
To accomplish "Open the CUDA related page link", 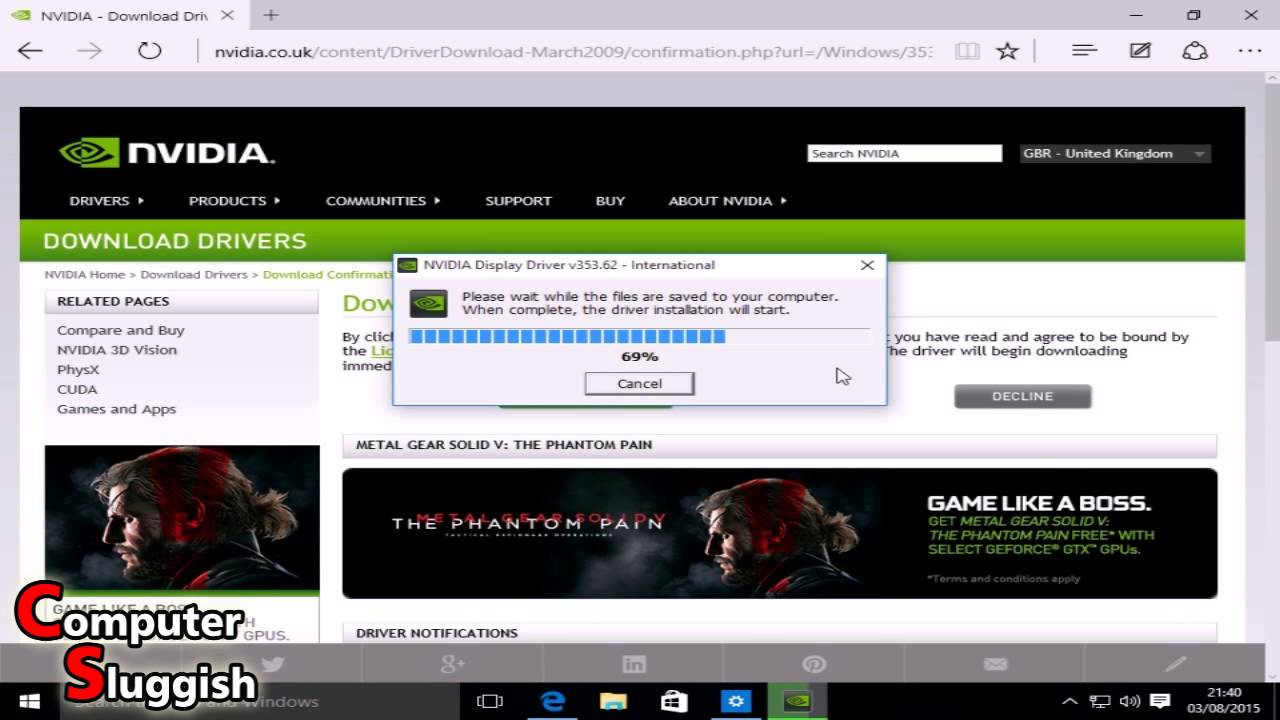I will (x=77, y=389).
